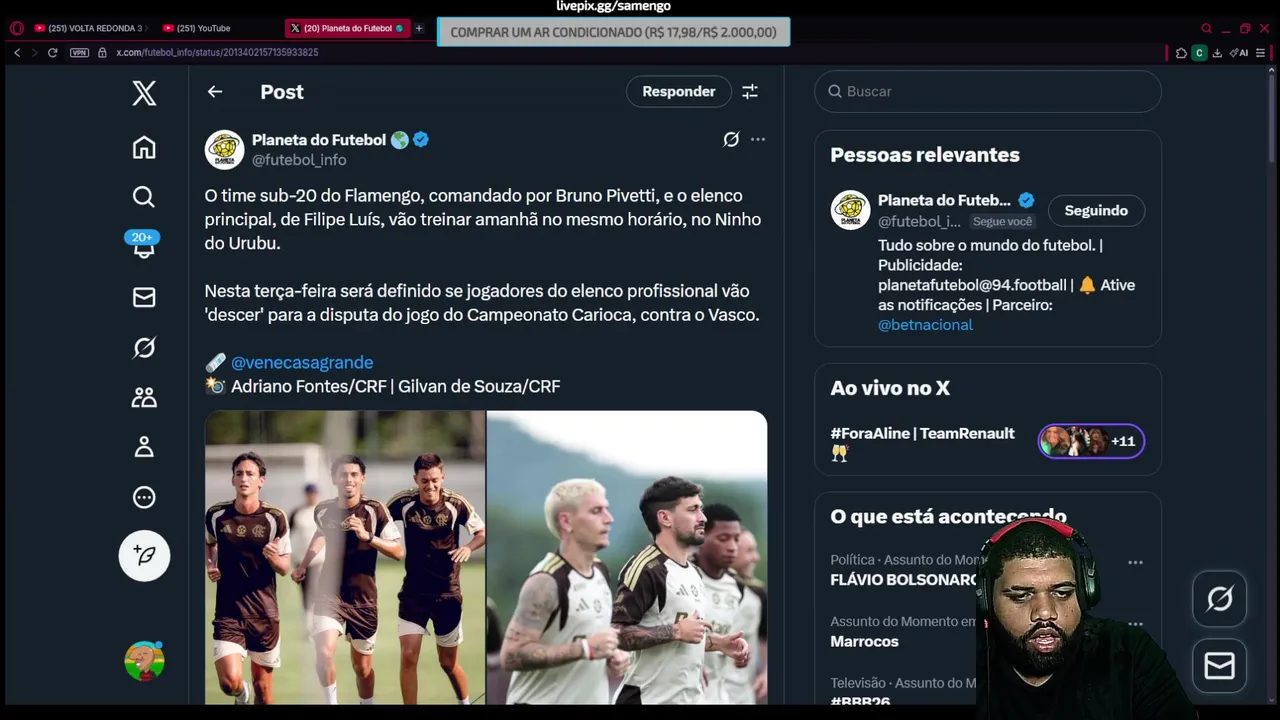Open options for FLÁVIO BOLSONARO trend
The image size is (1280, 720).
pyautogui.click(x=1135, y=563)
